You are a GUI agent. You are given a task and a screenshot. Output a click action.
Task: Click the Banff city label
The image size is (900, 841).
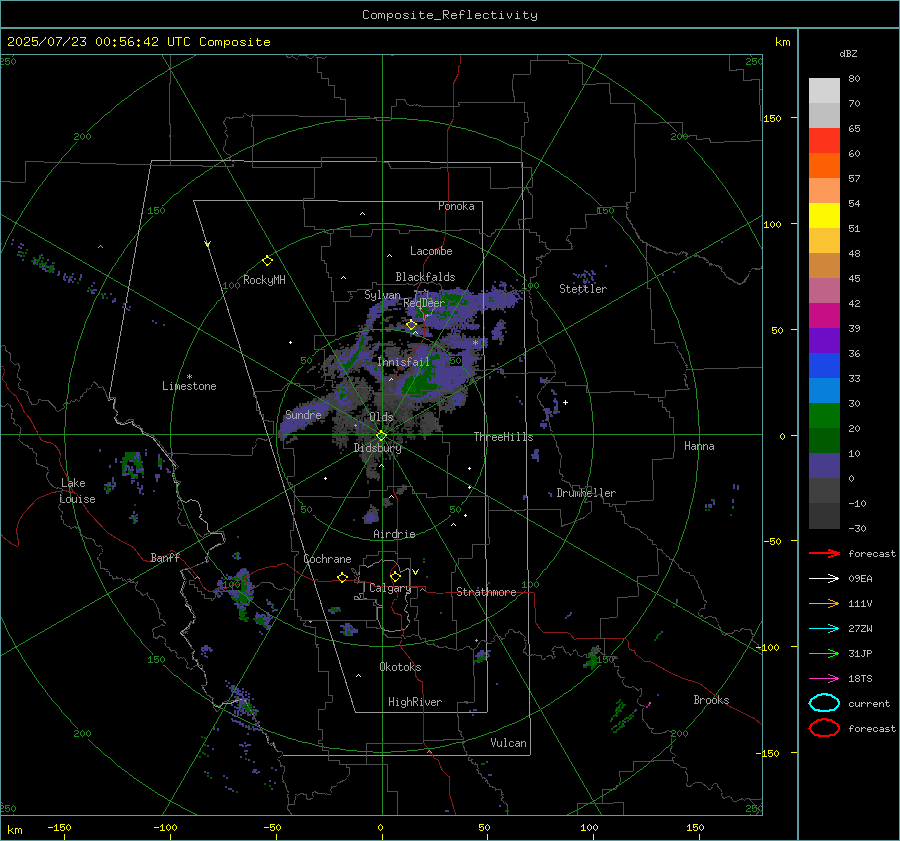tap(165, 557)
